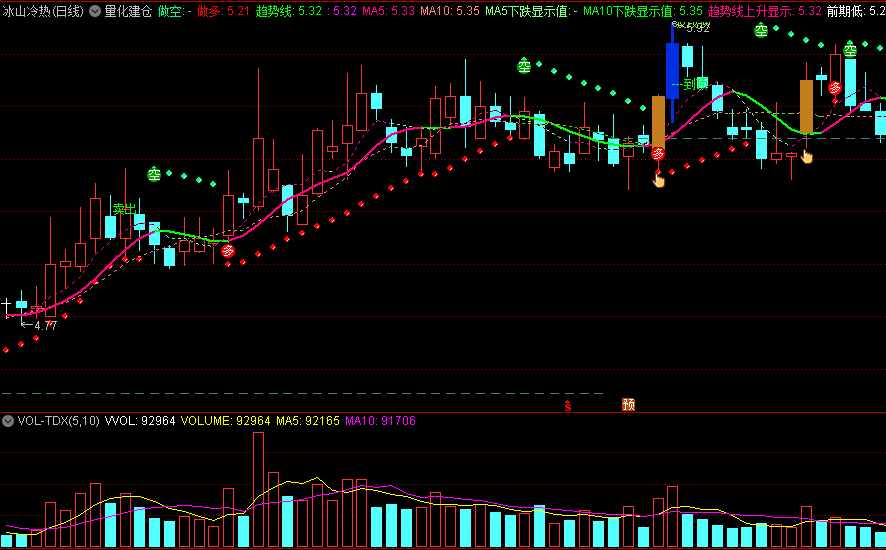Click the orange 预 marker at chart bottom
The image size is (886, 550).
(628, 404)
